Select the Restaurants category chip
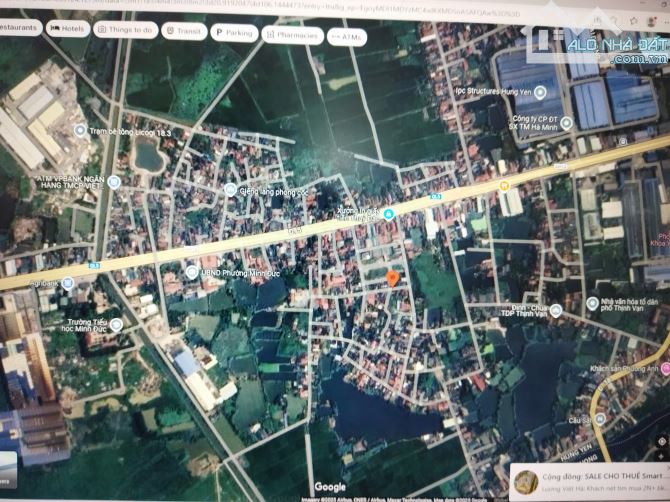The width and height of the screenshot is (670, 502). pyautogui.click(x=19, y=27)
